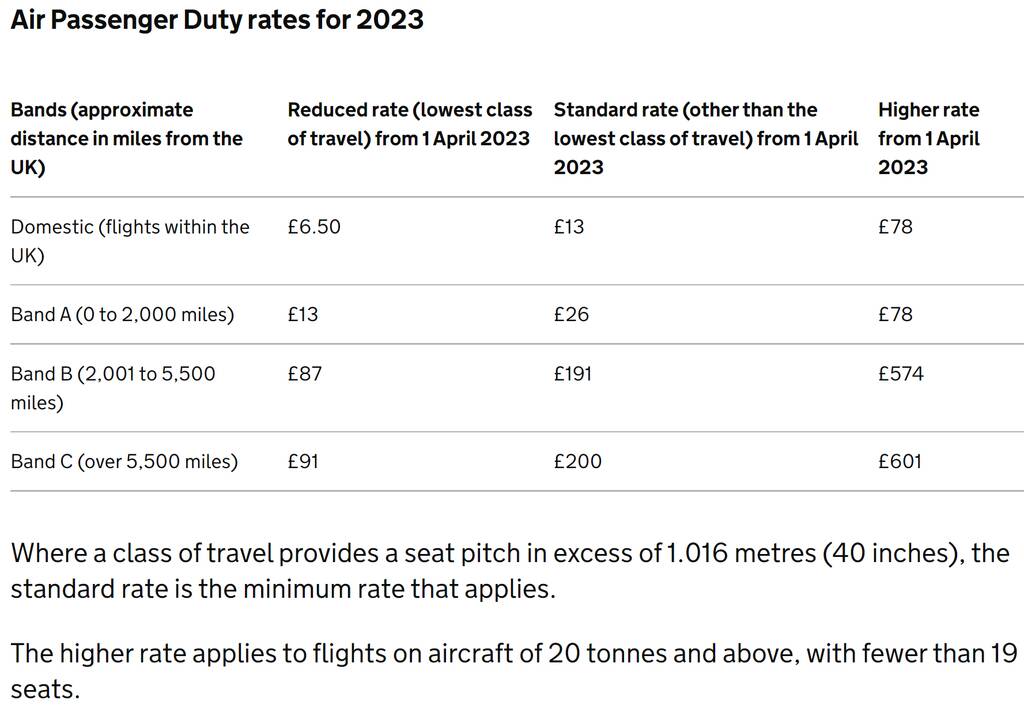Screen dimensions: 1024x716
Task: Click the £87 Band B reduced rate
Action: click(305, 374)
